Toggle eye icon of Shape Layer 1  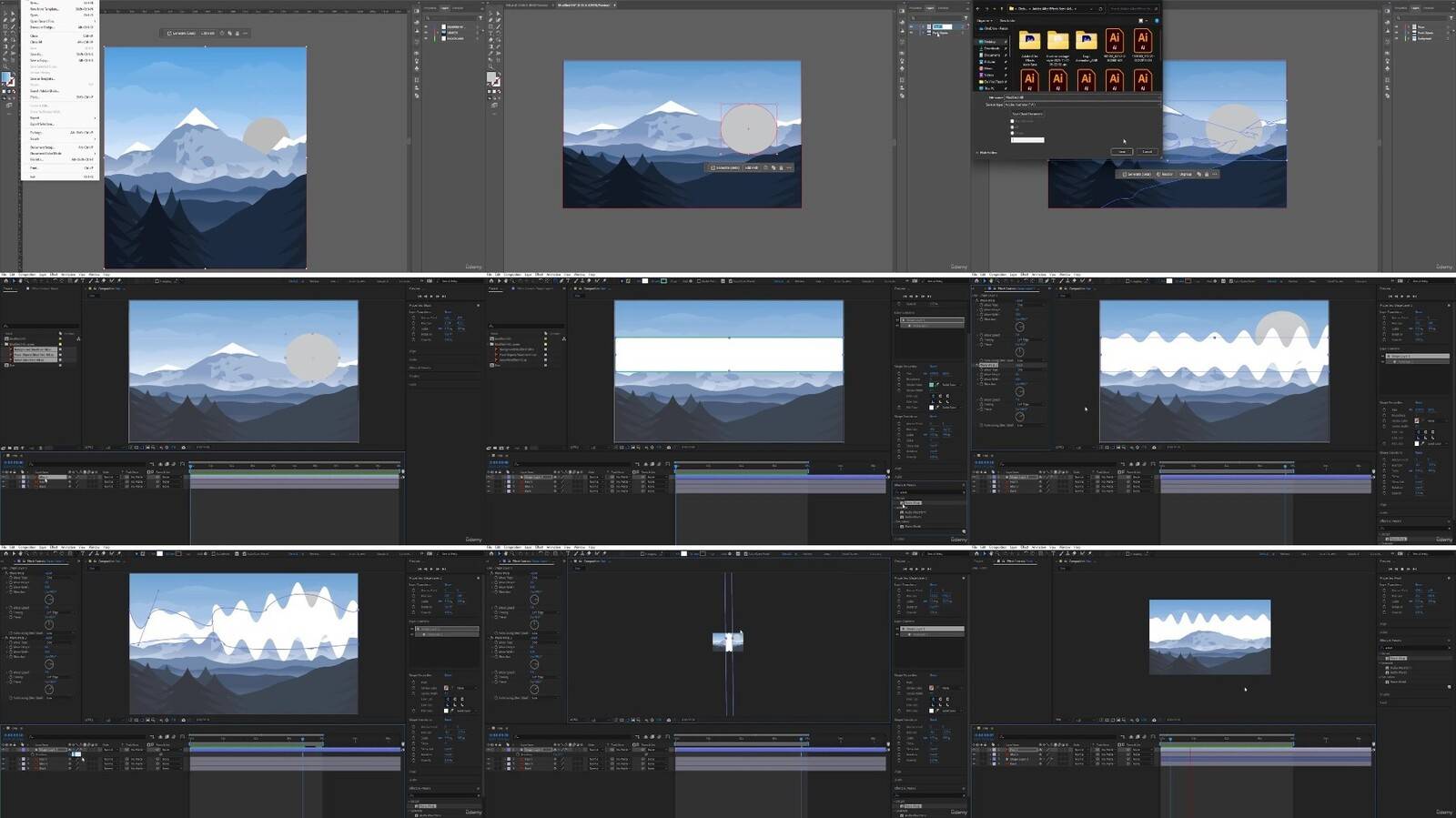coord(489,477)
